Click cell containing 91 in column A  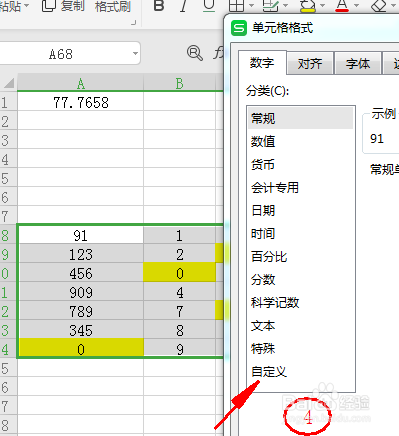tap(80, 235)
